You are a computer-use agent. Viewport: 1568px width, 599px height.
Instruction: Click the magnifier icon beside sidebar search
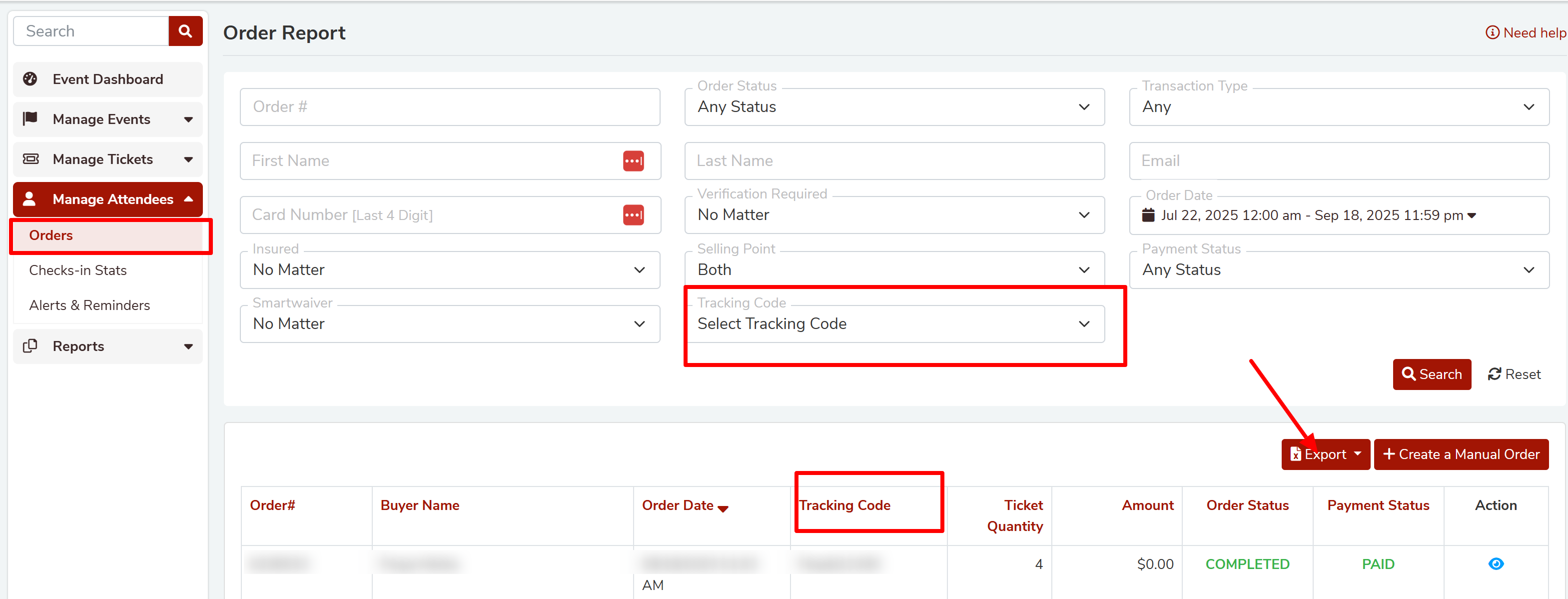(185, 31)
